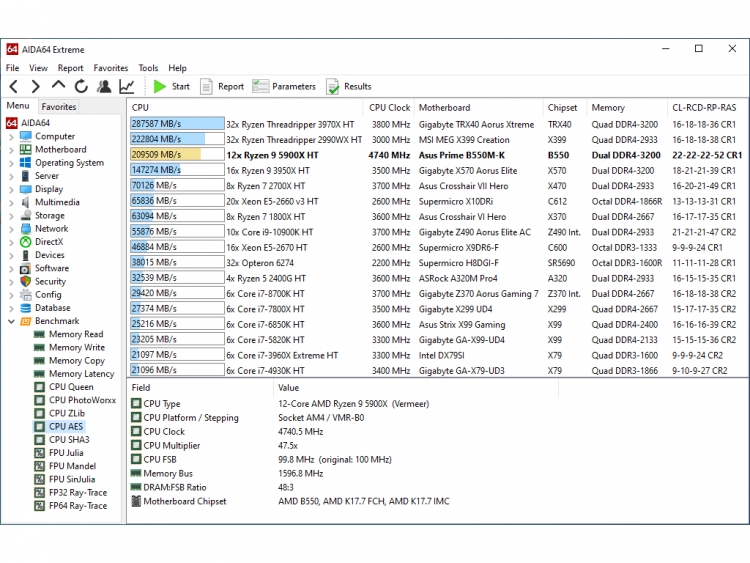
Task: Open the Tools menu
Action: pyautogui.click(x=148, y=68)
